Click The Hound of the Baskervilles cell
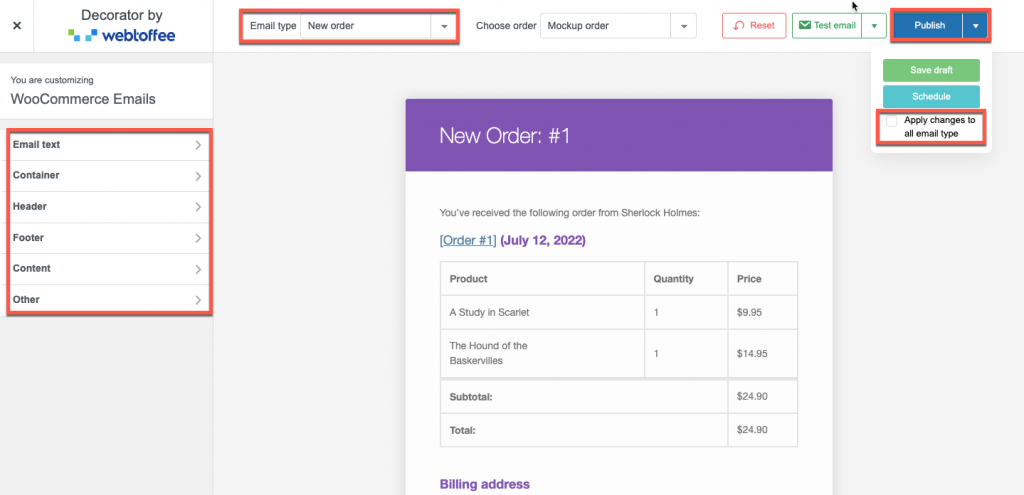This screenshot has height=495, width=1024. [x=542, y=353]
